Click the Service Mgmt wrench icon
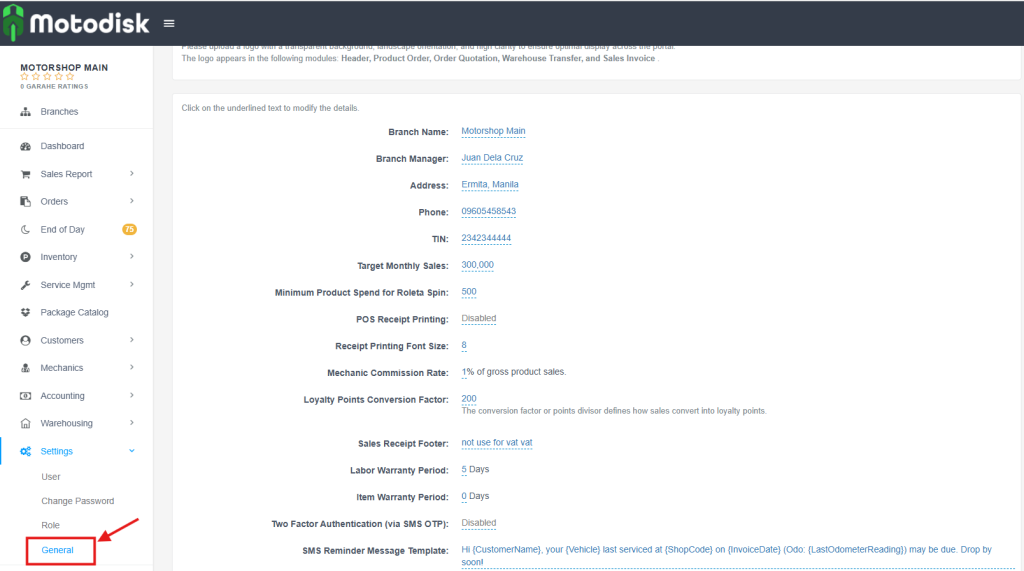This screenshot has height=571, width=1024. click(x=26, y=285)
